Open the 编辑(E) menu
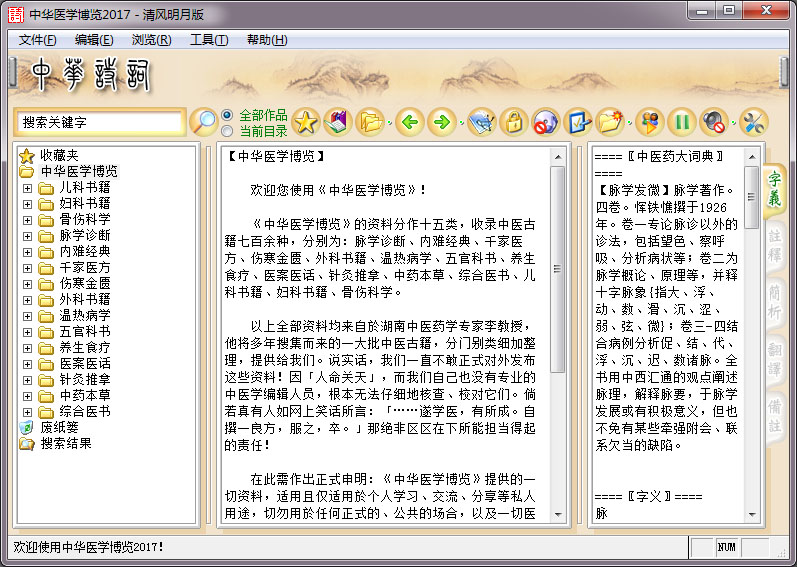Image resolution: width=797 pixels, height=567 pixels. [x=94, y=40]
